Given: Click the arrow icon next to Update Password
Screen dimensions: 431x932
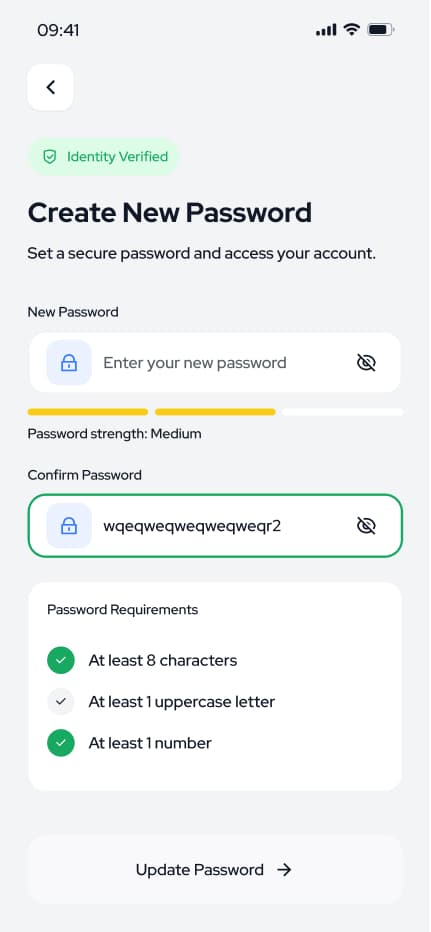Looking at the screenshot, I should (x=285, y=870).
